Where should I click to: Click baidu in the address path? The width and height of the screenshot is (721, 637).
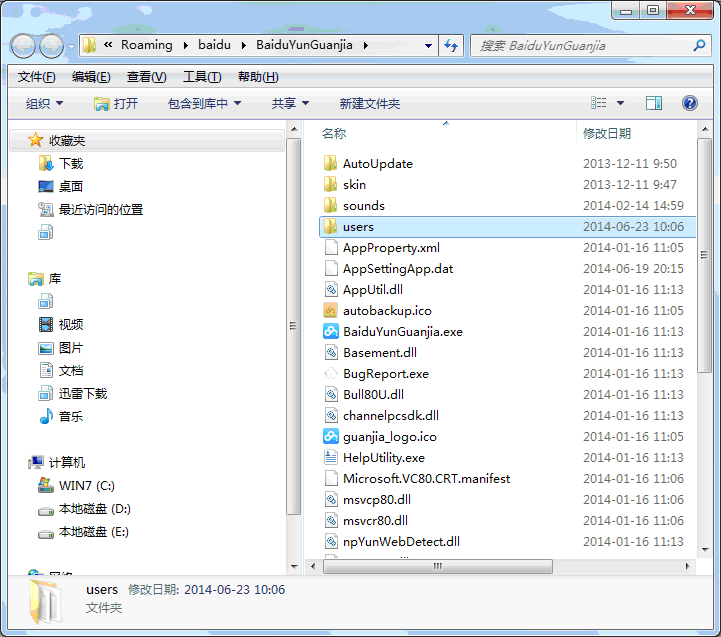pos(214,45)
